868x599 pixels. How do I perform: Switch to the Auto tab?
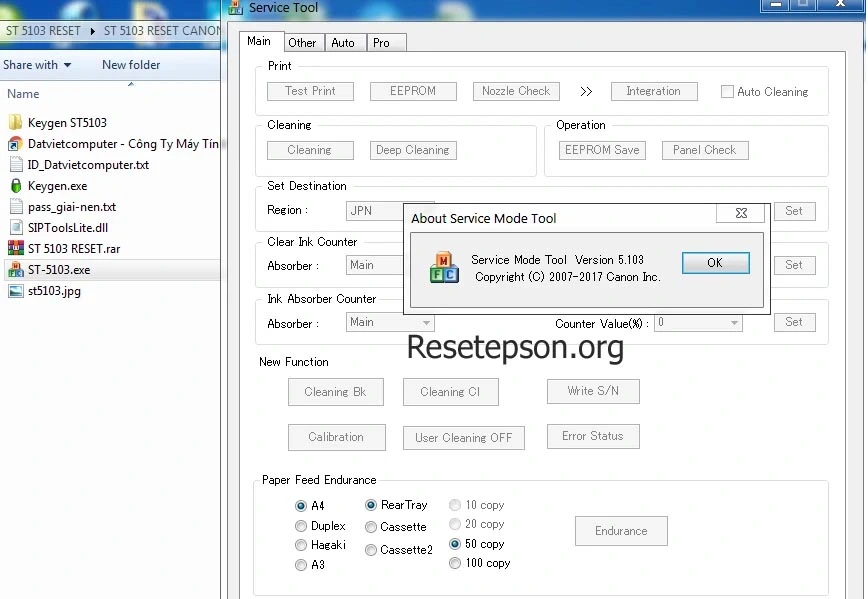[343, 42]
